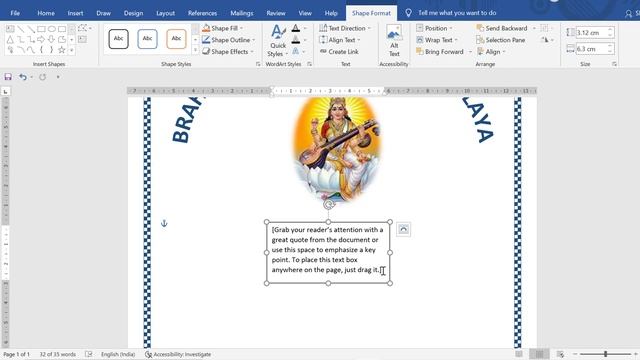640x360 pixels.
Task: Select the Text Box shape in Insert Shapes
Action: click(10, 29)
